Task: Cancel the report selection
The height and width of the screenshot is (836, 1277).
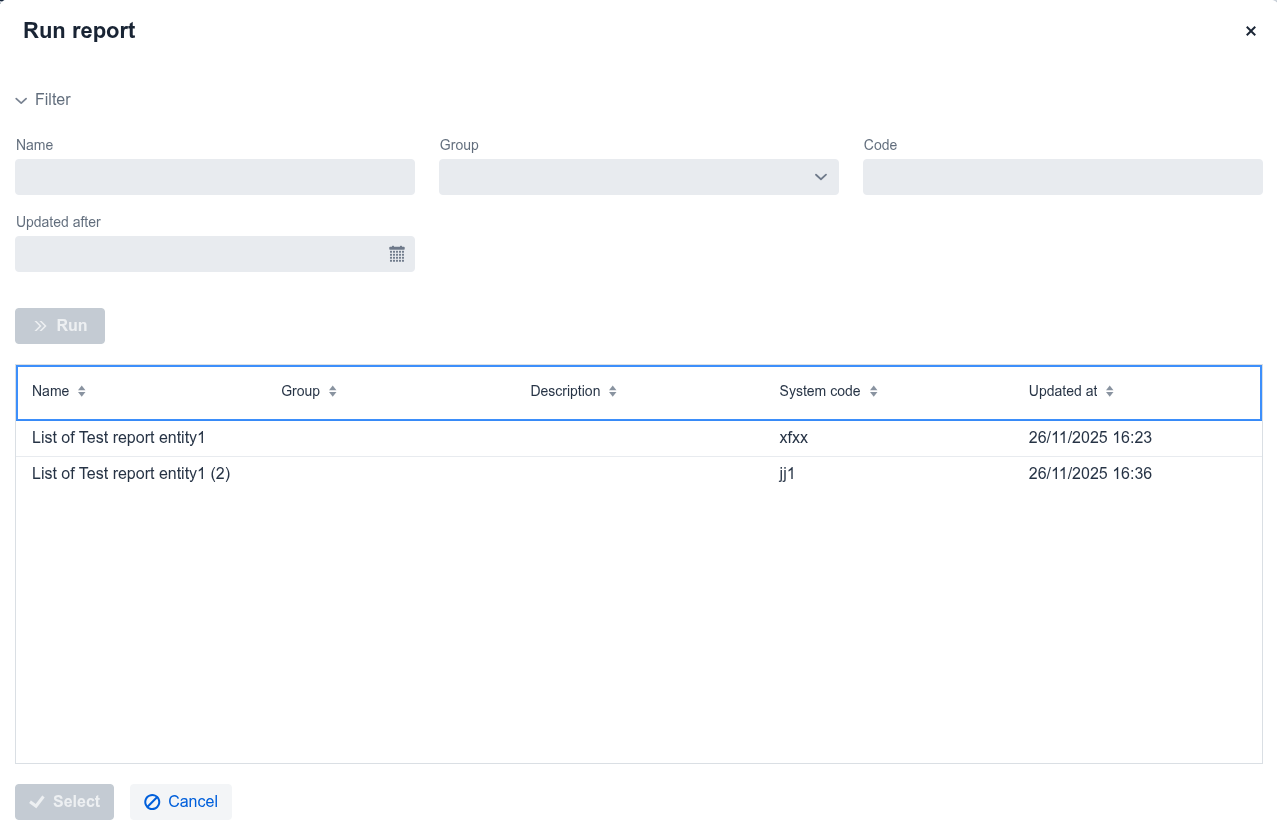Action: 181,802
